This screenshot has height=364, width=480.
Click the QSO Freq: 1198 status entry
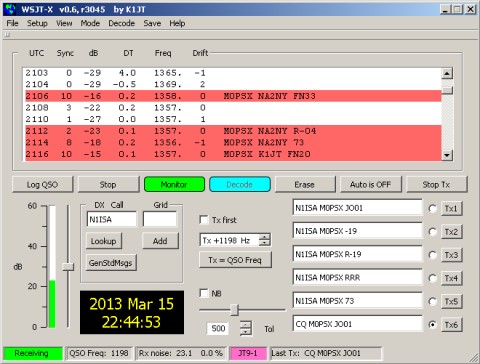98,353
